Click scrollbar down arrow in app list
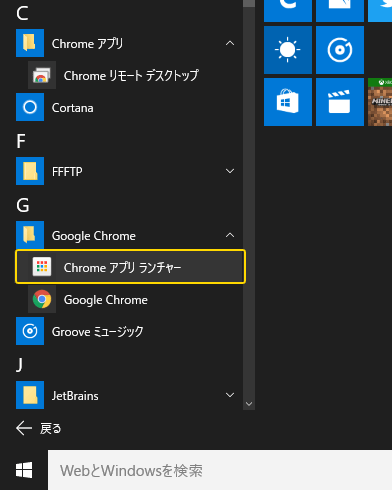The image size is (392, 490). click(x=249, y=404)
